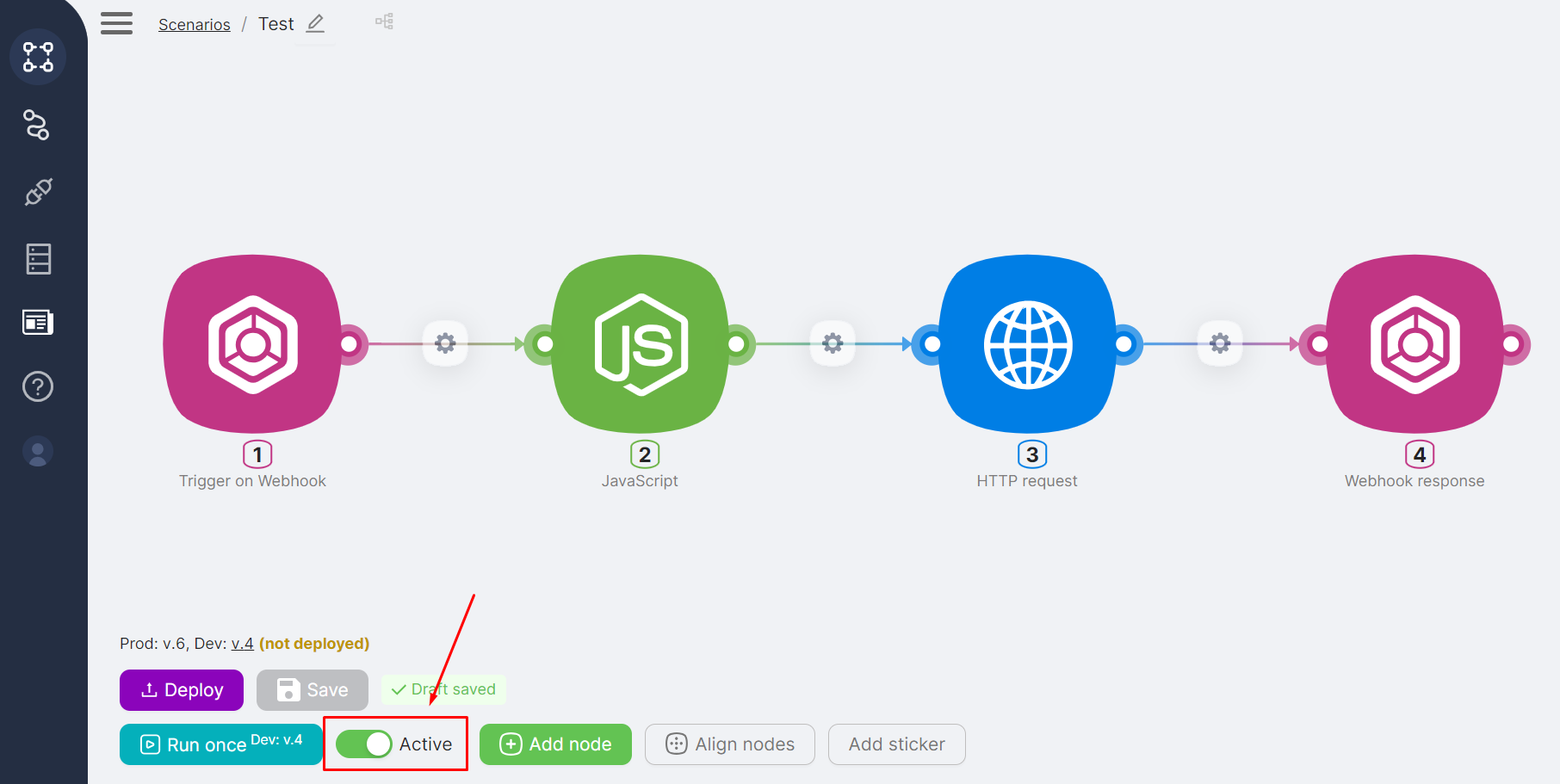Open route settings gear between JavaScript and HTTP request
Screen dimensions: 1560x784
833,343
